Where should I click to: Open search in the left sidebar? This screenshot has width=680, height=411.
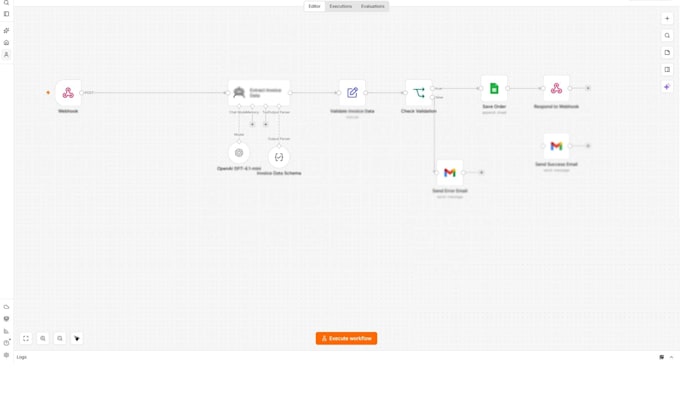pyautogui.click(x=7, y=3)
